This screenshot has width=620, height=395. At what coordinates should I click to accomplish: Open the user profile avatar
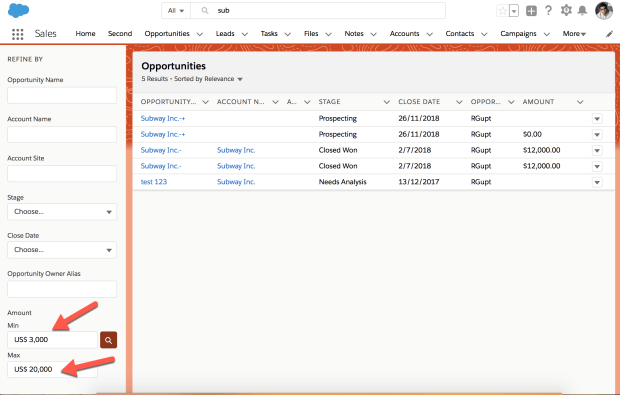click(604, 11)
